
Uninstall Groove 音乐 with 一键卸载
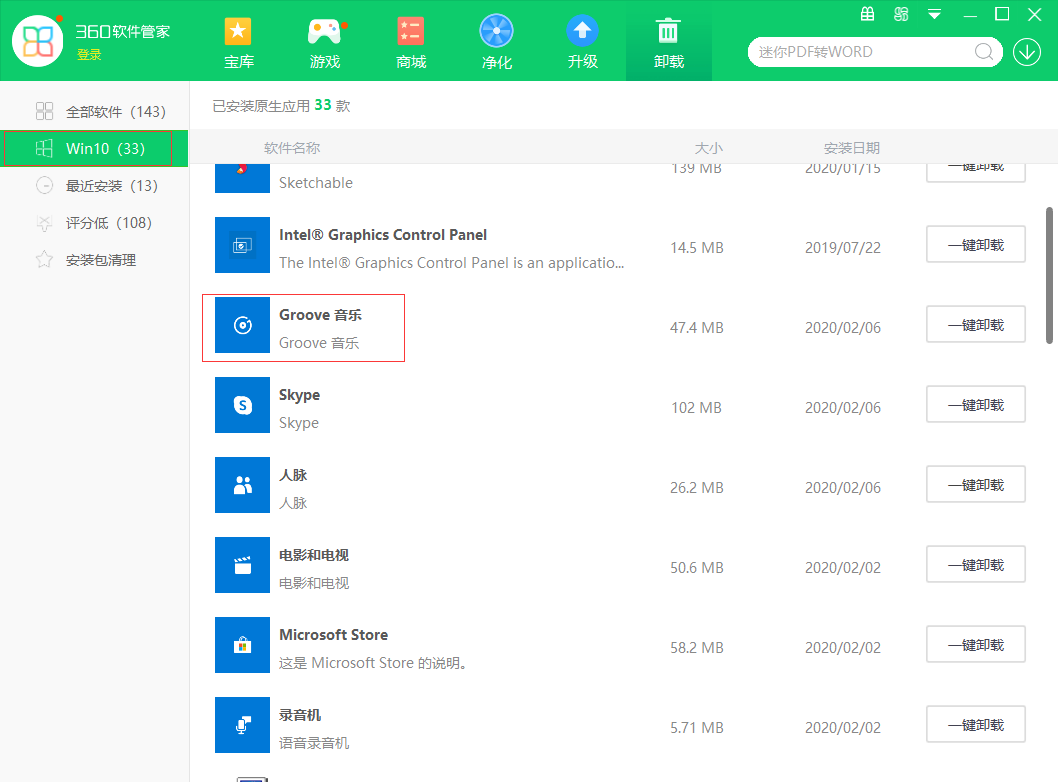[x=976, y=325]
